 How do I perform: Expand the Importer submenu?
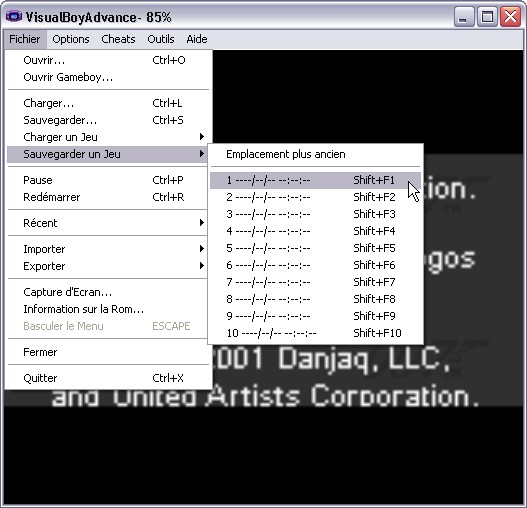point(108,249)
